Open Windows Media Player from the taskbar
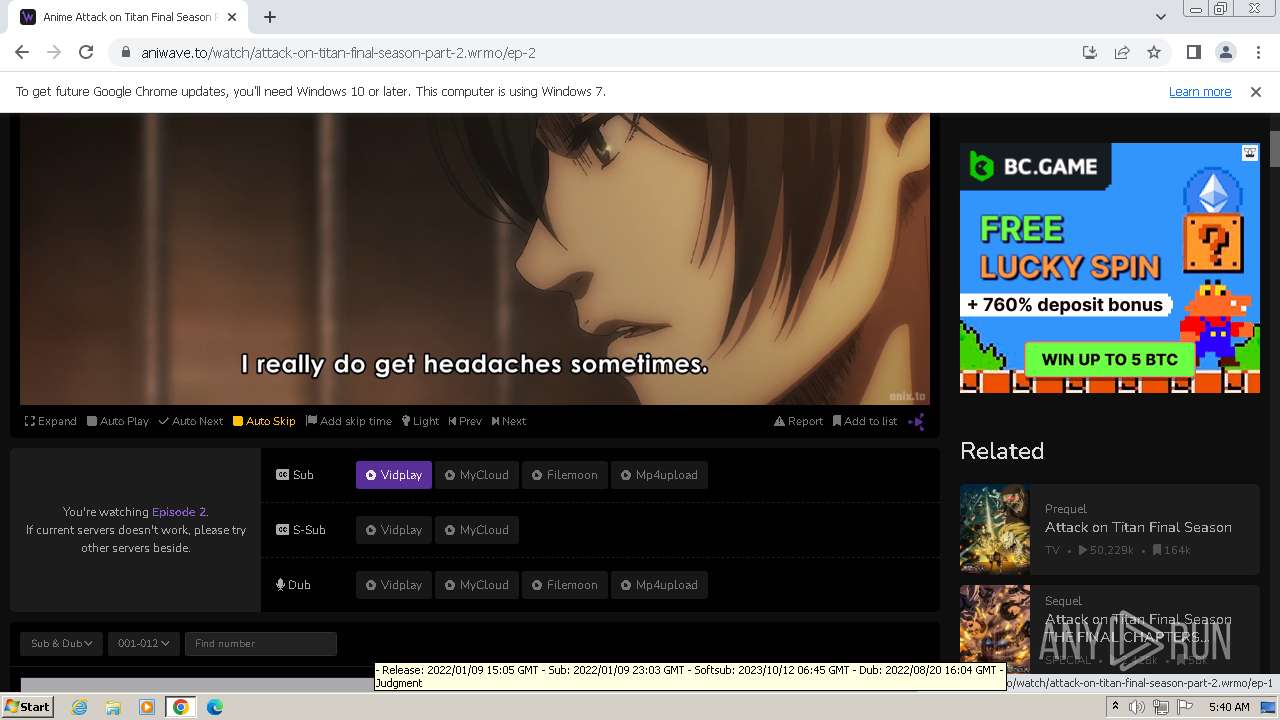Image resolution: width=1280 pixels, height=720 pixels. [x=147, y=707]
